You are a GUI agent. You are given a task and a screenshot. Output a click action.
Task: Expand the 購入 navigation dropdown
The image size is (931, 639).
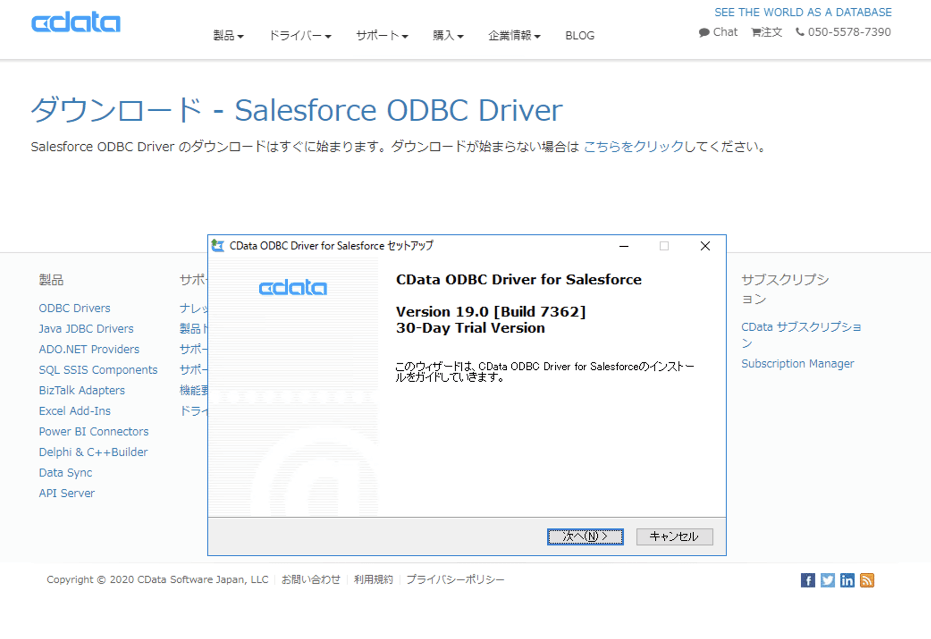tap(448, 36)
